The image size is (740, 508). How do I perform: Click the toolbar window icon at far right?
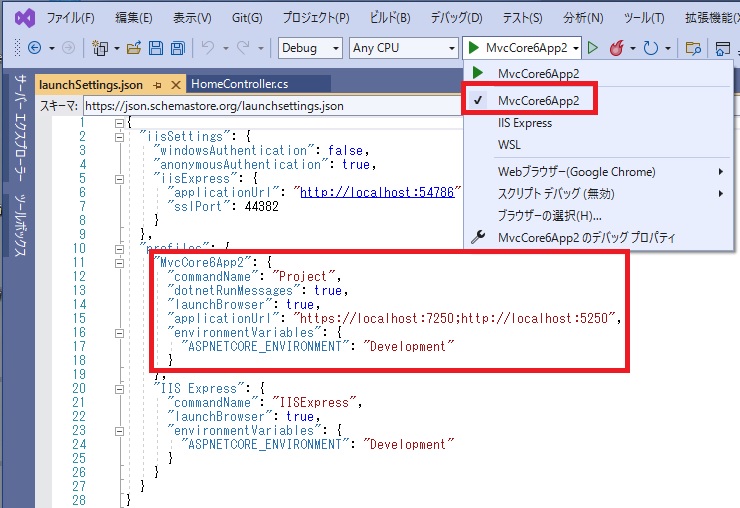723,48
